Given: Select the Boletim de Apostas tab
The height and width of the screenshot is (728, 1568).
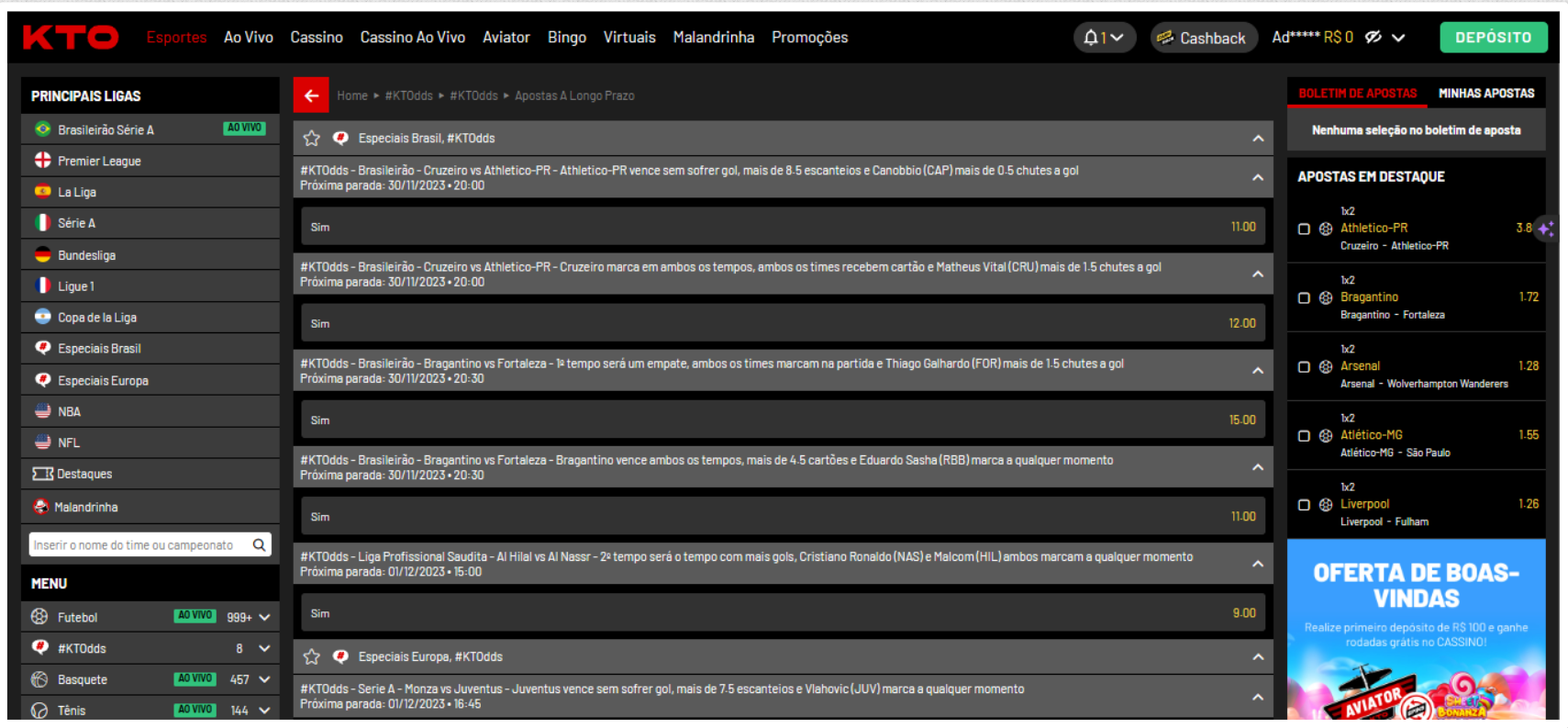Looking at the screenshot, I should (1357, 94).
